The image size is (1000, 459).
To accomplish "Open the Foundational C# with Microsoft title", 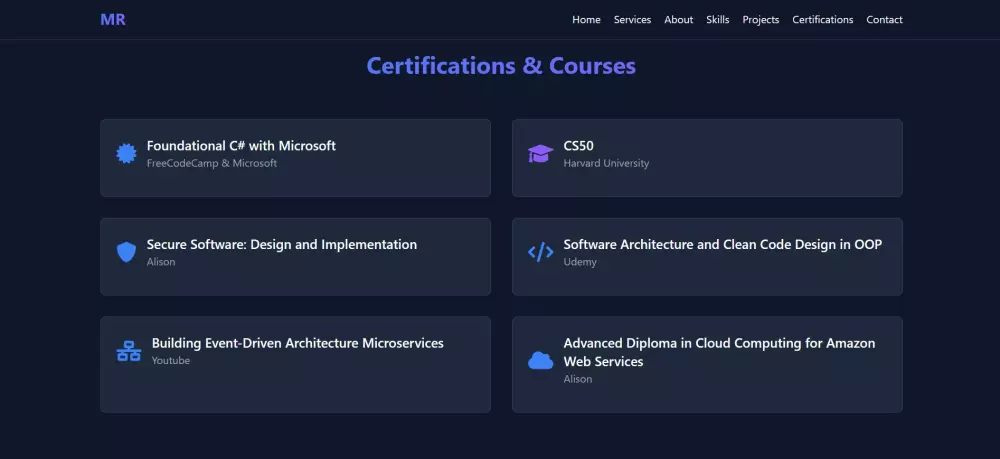I will pyautogui.click(x=241, y=146).
